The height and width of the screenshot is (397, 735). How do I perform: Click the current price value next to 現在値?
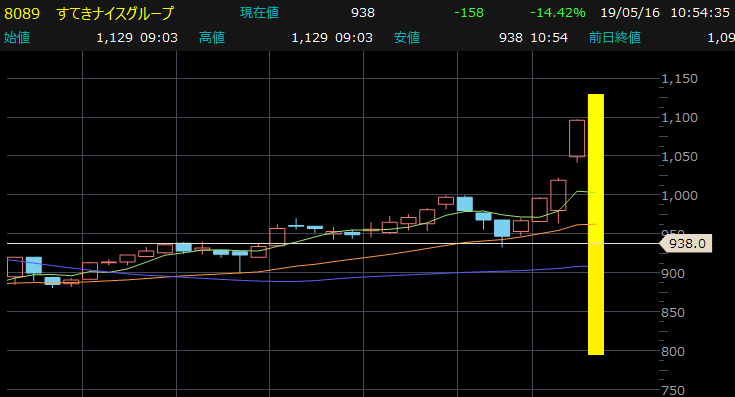click(363, 13)
